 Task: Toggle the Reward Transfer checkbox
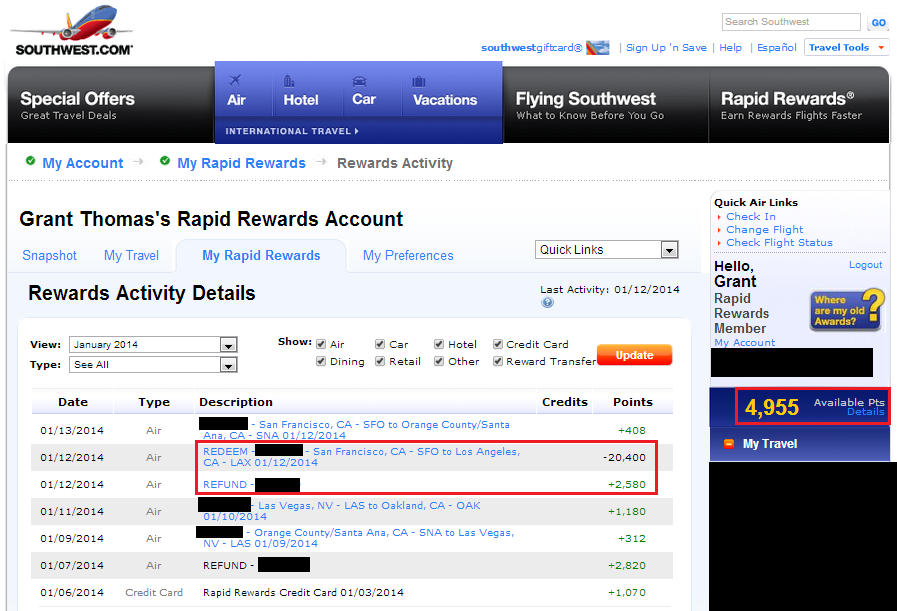point(498,362)
